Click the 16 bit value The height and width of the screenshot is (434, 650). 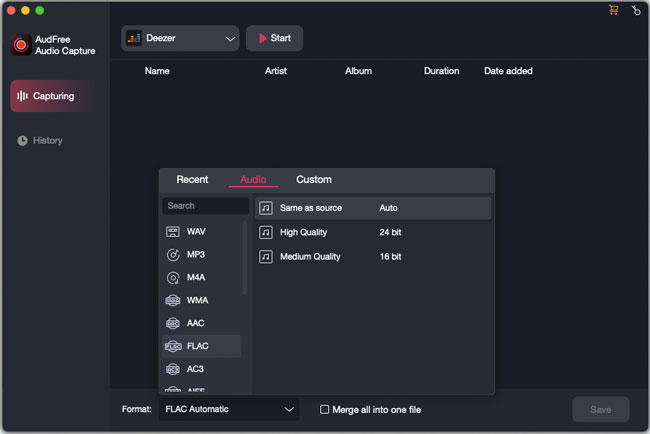(390, 257)
